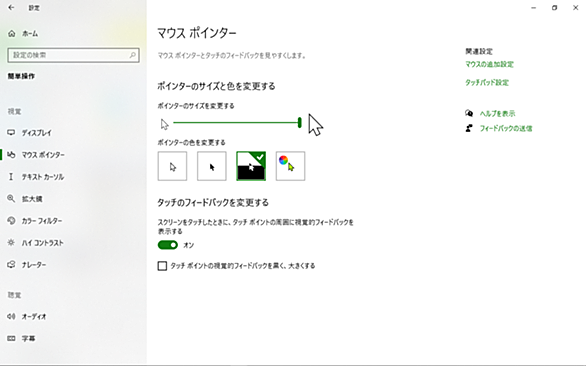Image resolution: width=586 pixels, height=366 pixels.
Task: Open タッチパッド設定 link
Action: [487, 83]
